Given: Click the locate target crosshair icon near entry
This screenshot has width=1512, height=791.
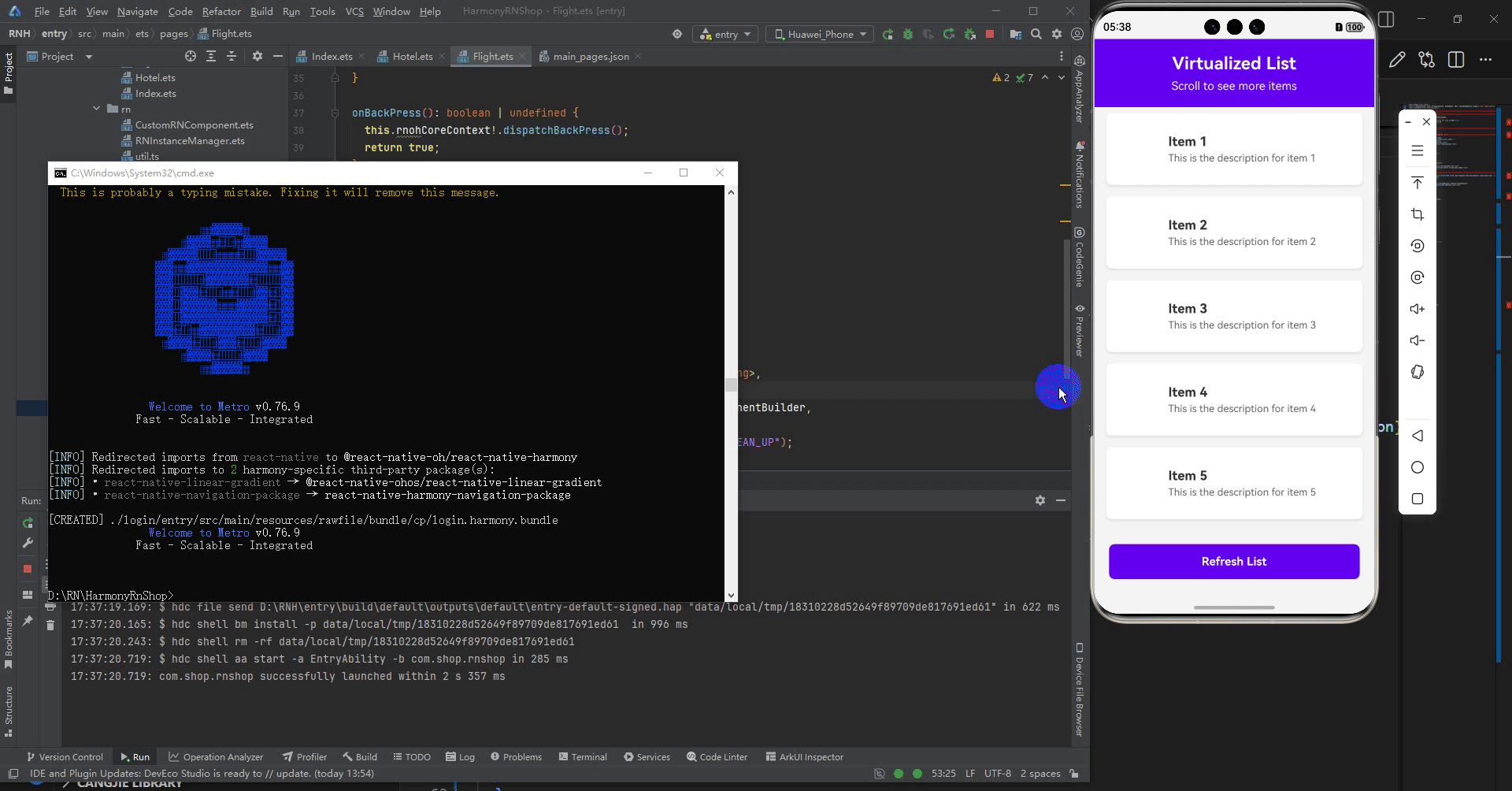Looking at the screenshot, I should coord(676,34).
